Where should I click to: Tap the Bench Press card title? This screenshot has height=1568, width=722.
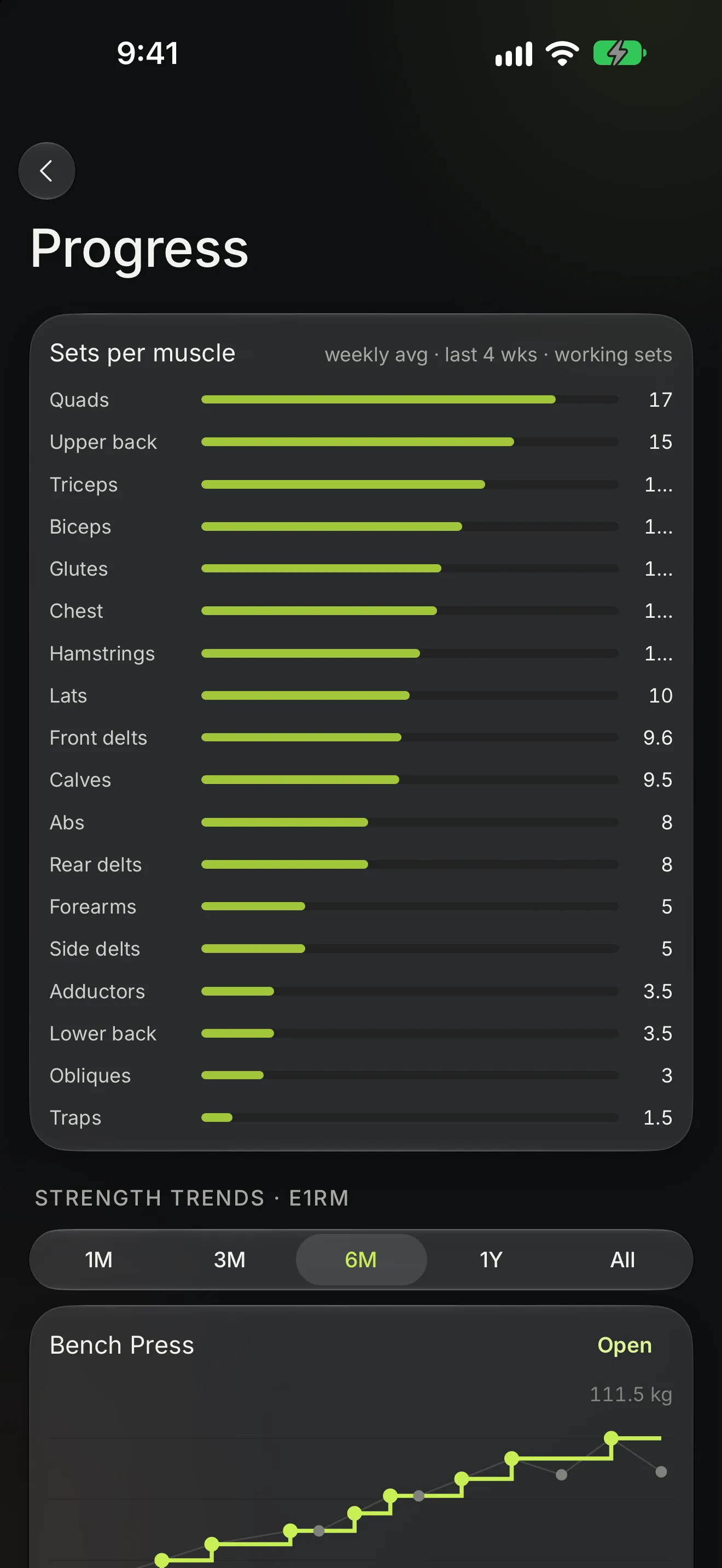(122, 1345)
